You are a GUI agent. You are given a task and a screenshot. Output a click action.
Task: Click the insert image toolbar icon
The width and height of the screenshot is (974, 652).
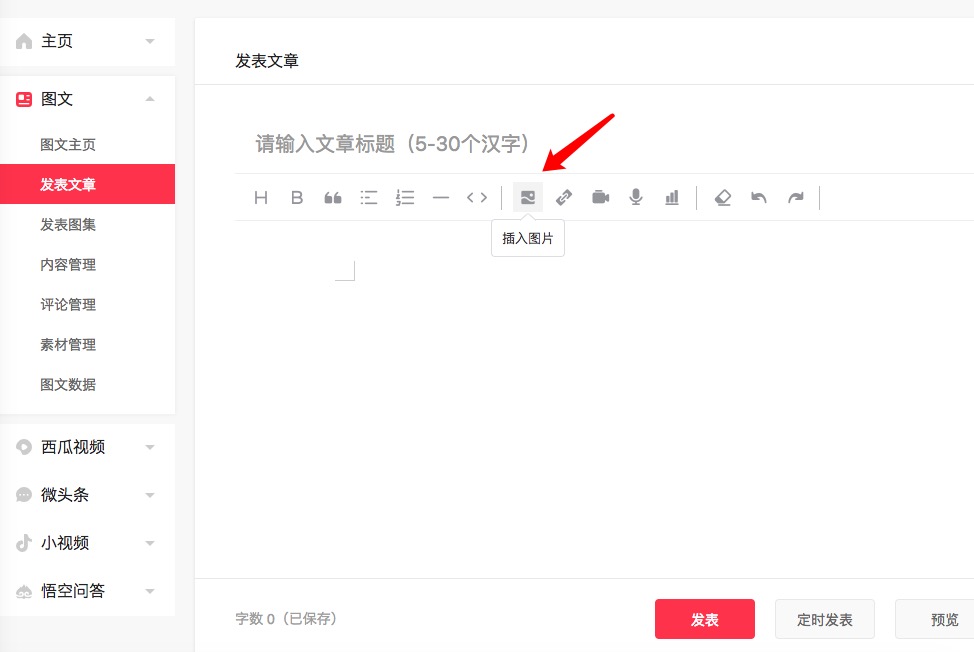pyautogui.click(x=527, y=197)
